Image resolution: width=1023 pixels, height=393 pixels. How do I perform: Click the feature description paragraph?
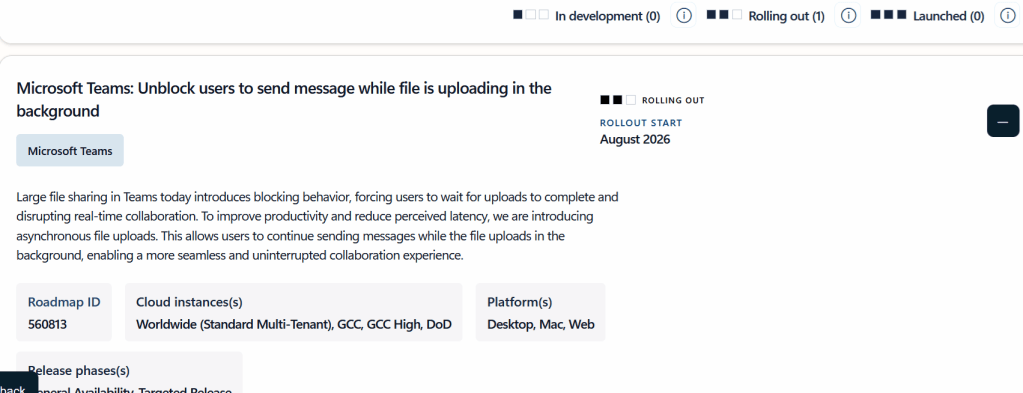(317, 226)
